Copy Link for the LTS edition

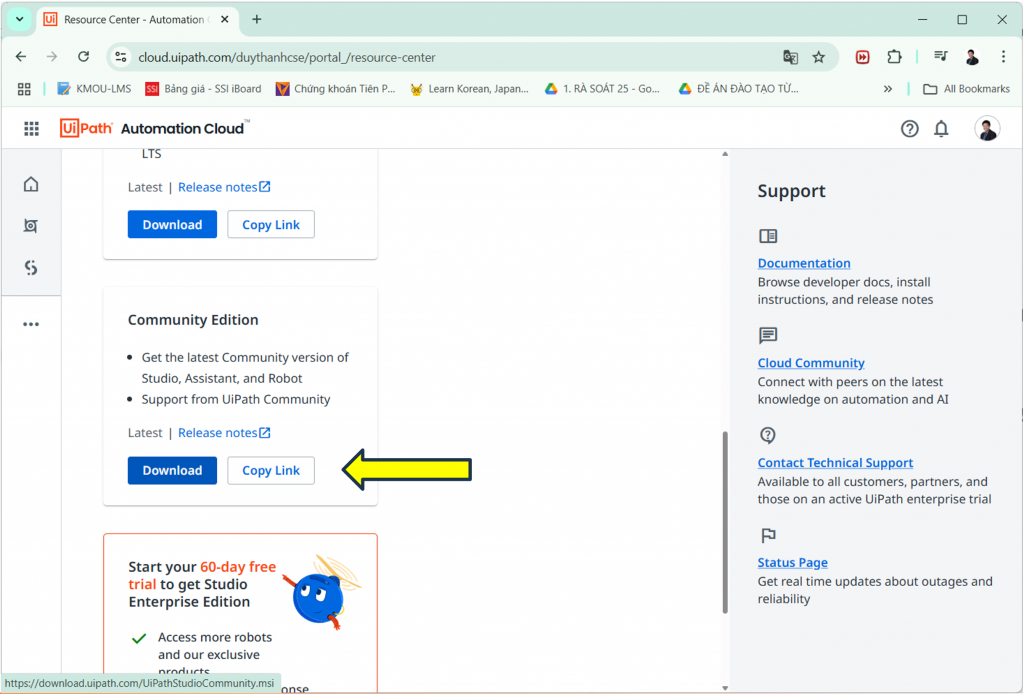coord(271,225)
